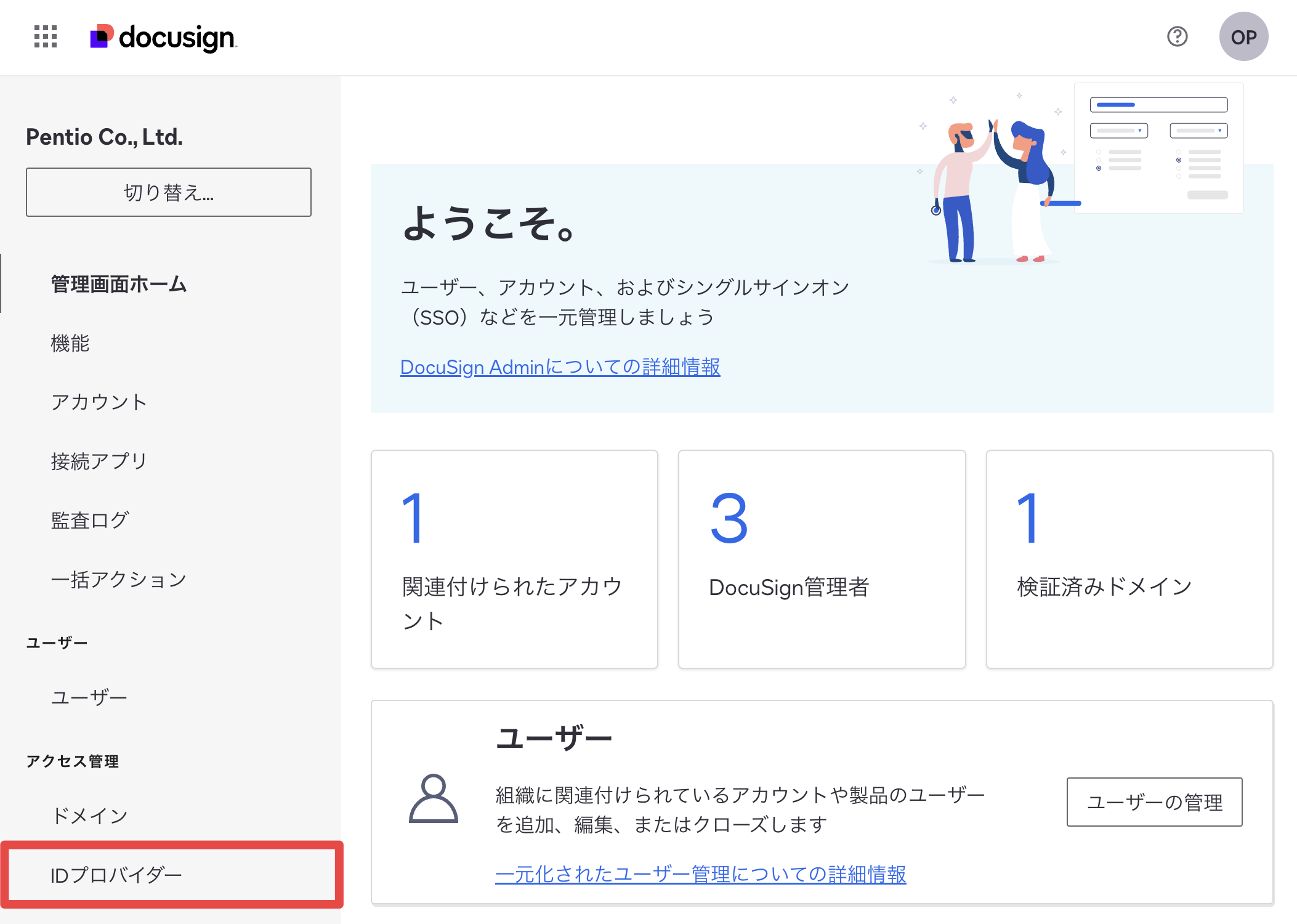This screenshot has width=1297, height=924.
Task: Go to アカウント in the sidebar
Action: coord(99,402)
